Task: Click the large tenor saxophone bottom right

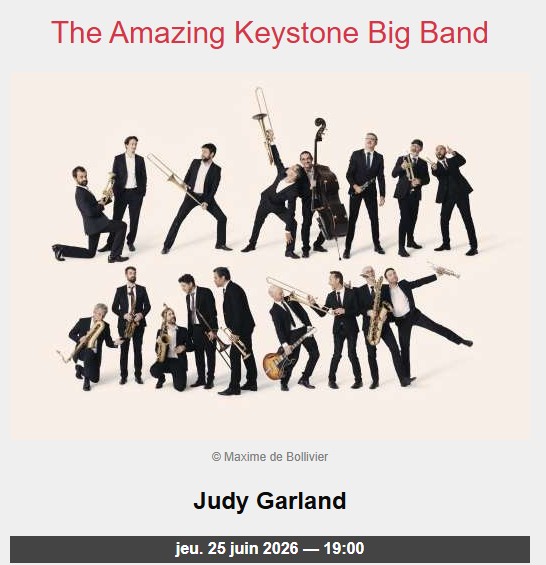Action: pyautogui.click(x=377, y=312)
